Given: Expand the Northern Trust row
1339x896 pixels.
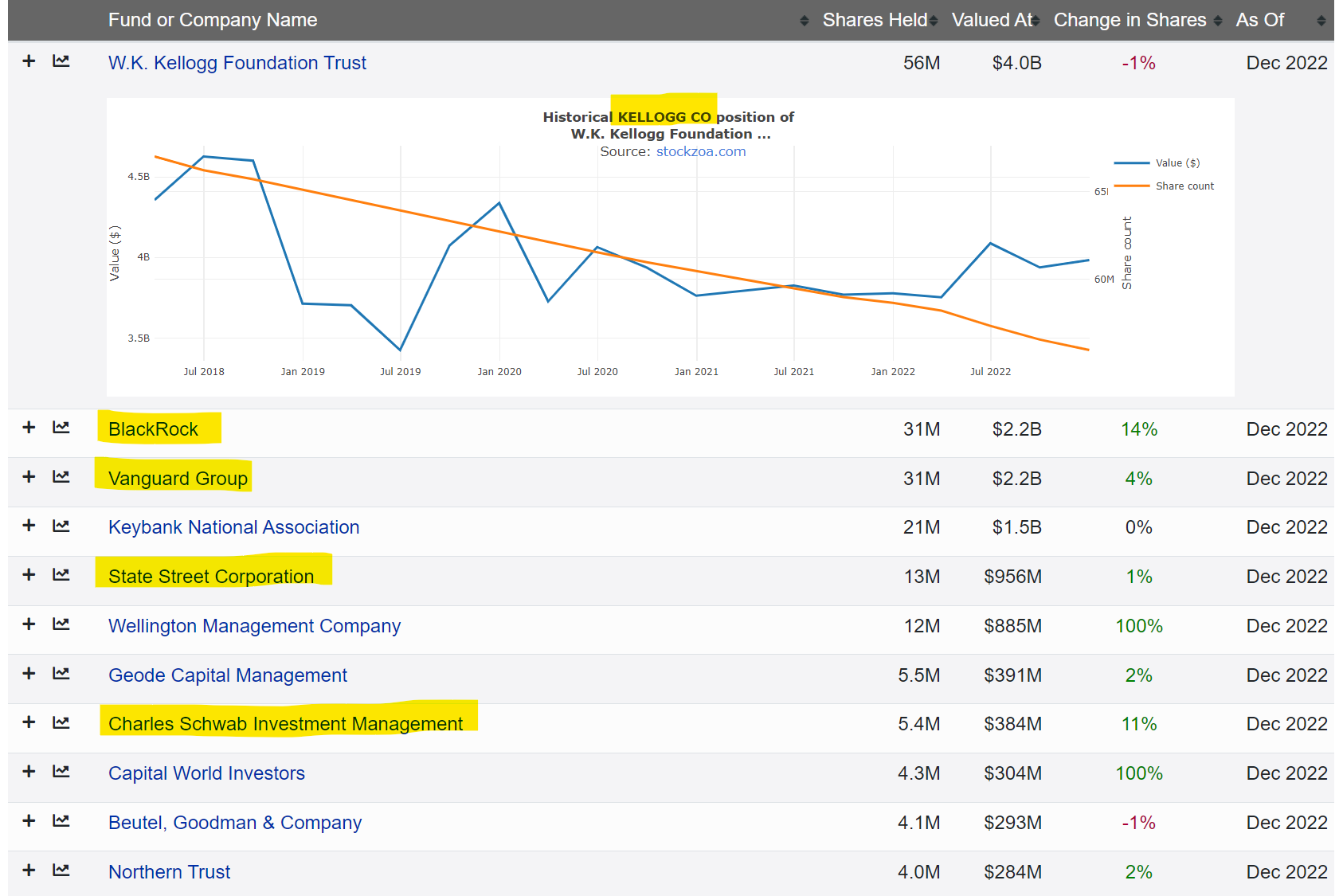Looking at the screenshot, I should (29, 871).
